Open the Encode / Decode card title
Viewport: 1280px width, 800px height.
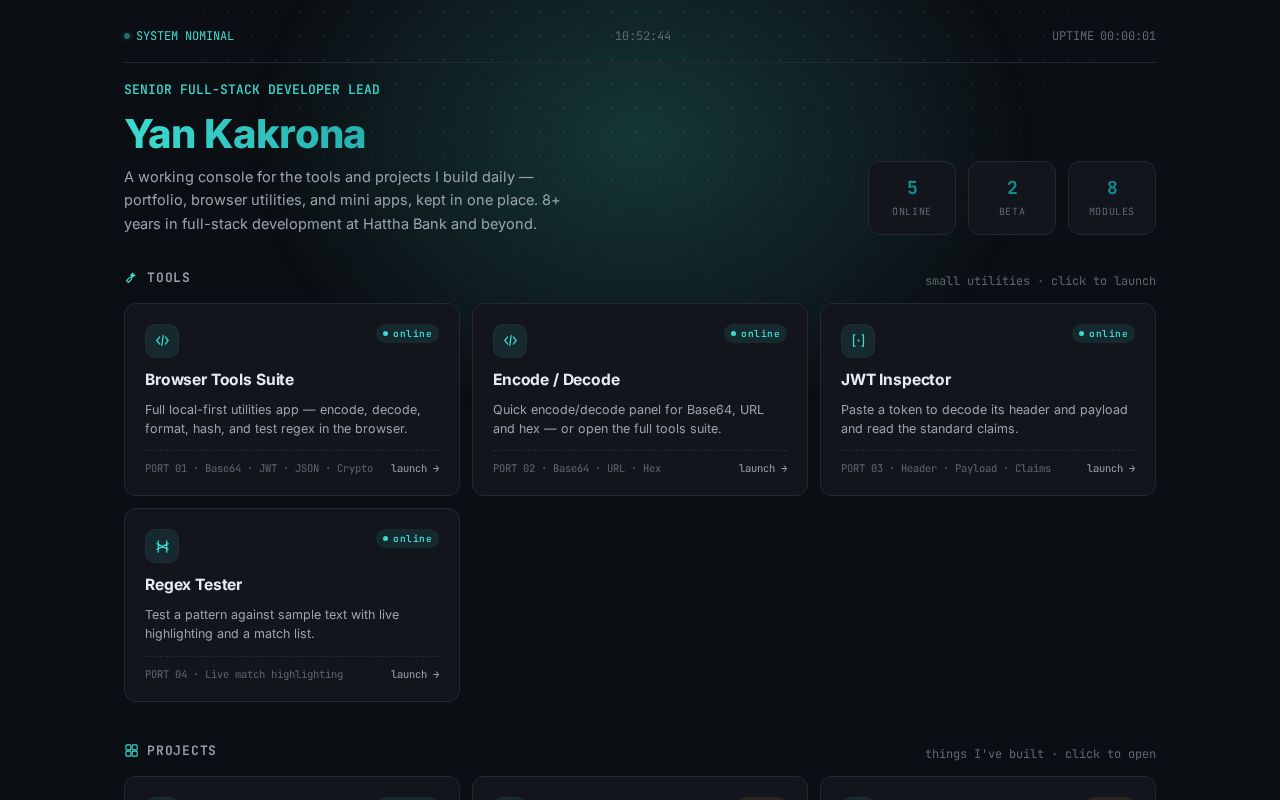pyautogui.click(x=556, y=380)
